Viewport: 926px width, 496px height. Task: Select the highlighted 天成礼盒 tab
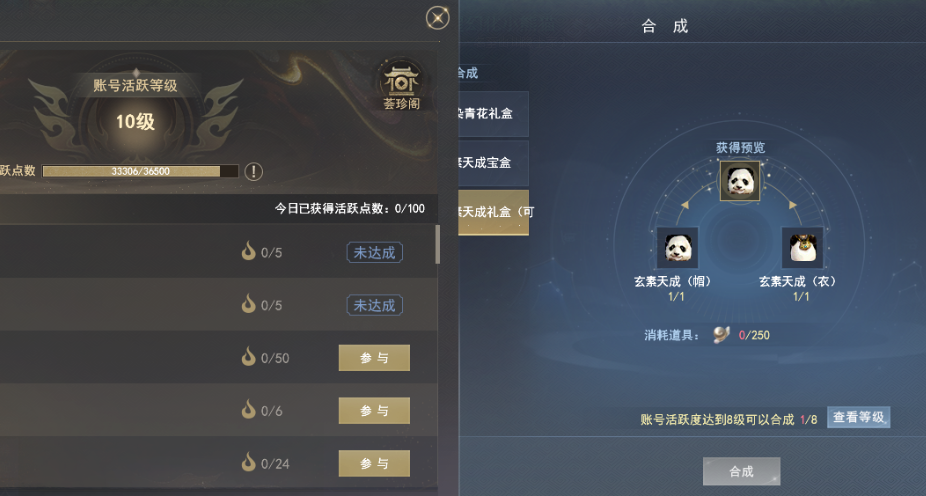pyautogui.click(x=493, y=212)
